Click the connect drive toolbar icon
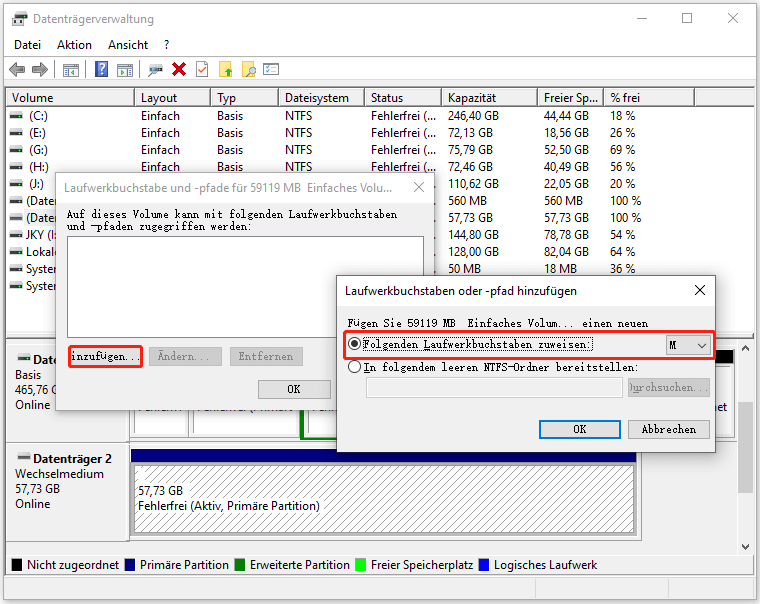Image resolution: width=760 pixels, height=604 pixels. point(155,69)
